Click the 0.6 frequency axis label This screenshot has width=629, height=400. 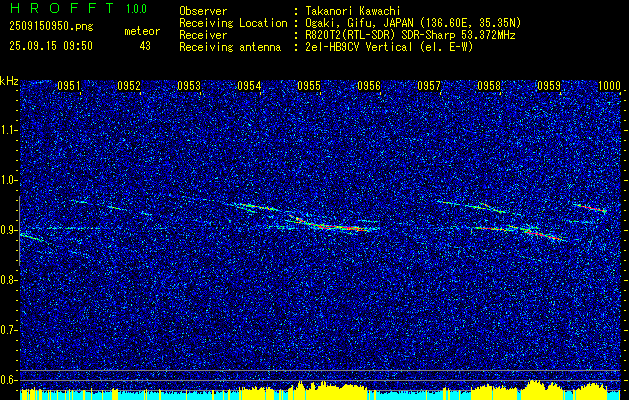tap(9, 380)
